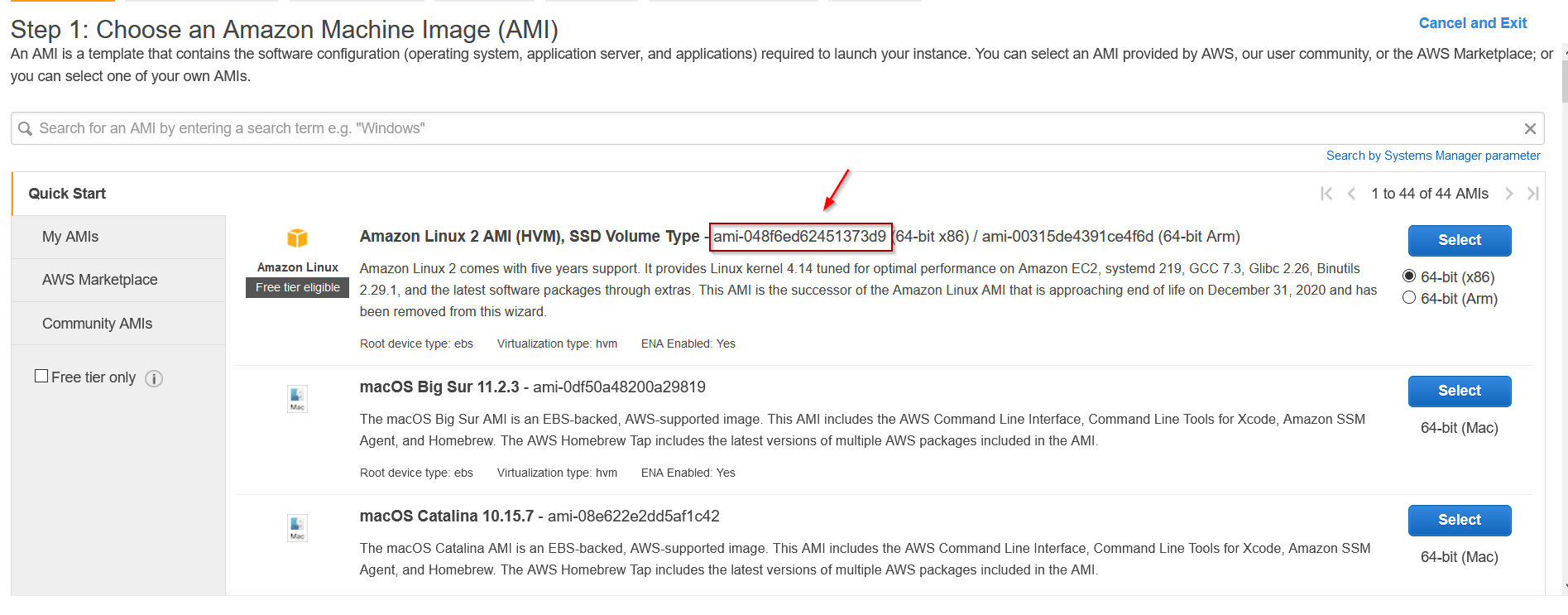Click the macOS Big Sur 11.2.3 title
This screenshot has width=1568, height=615.
(x=439, y=387)
